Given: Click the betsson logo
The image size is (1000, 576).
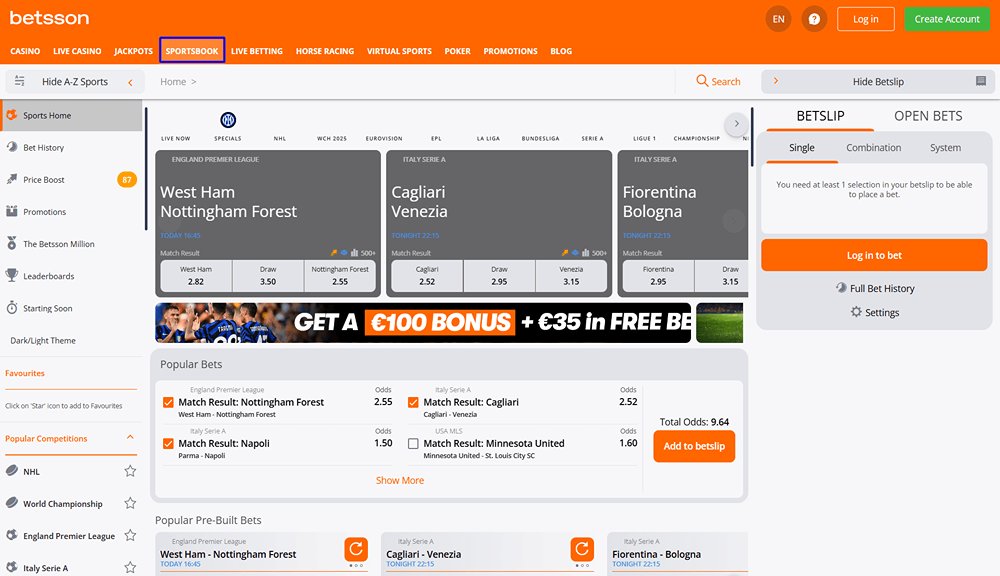Looking at the screenshot, I should (x=49, y=18).
